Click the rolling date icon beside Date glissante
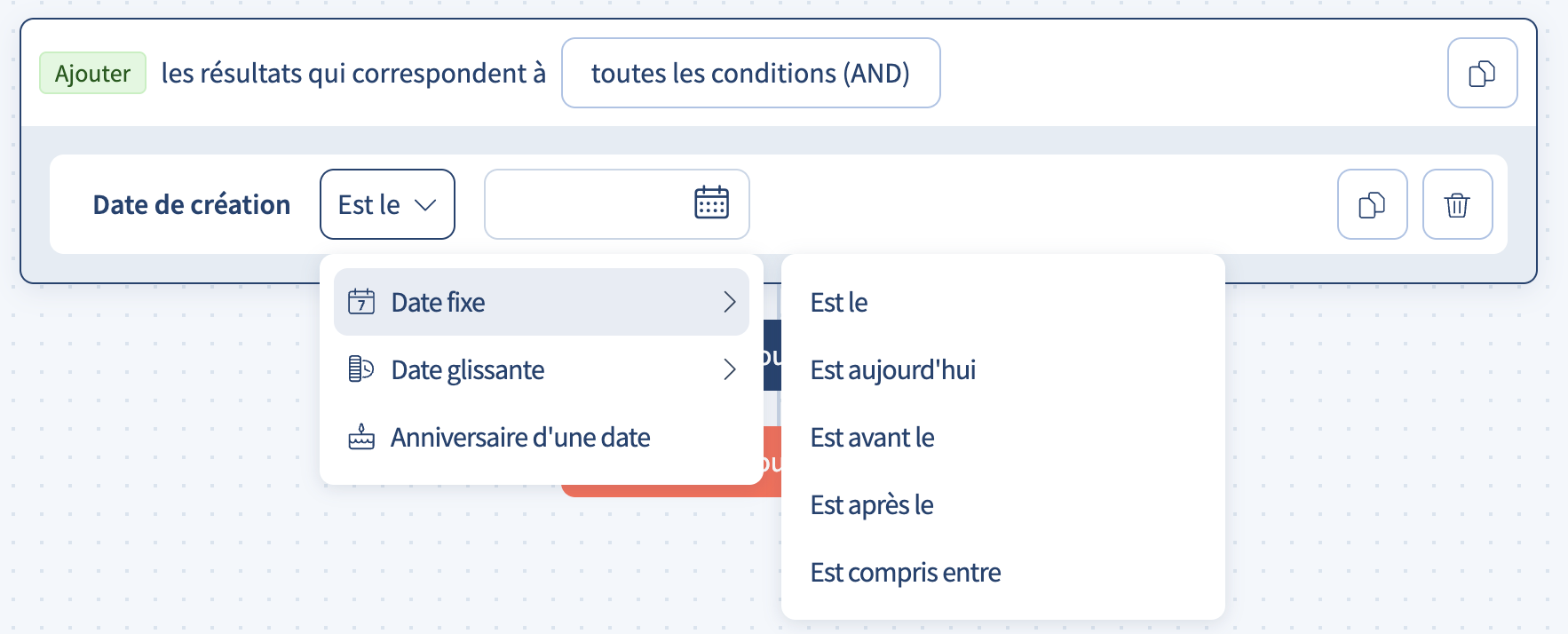 [362, 369]
